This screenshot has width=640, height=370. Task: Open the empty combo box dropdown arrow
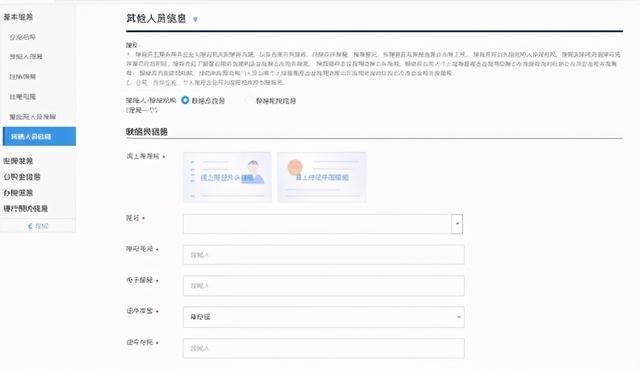coord(457,224)
